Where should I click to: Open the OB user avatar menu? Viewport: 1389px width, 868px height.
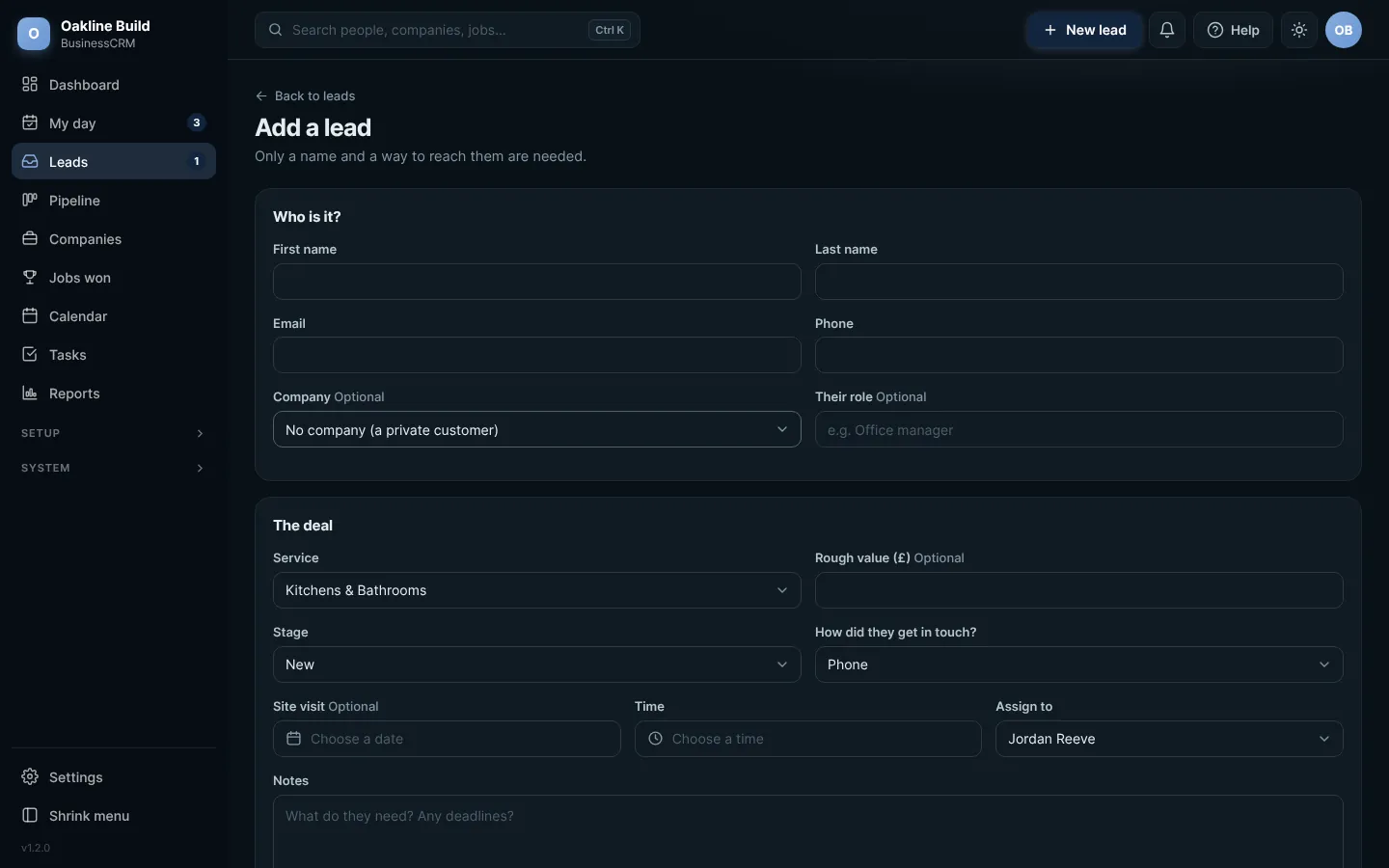[1344, 30]
